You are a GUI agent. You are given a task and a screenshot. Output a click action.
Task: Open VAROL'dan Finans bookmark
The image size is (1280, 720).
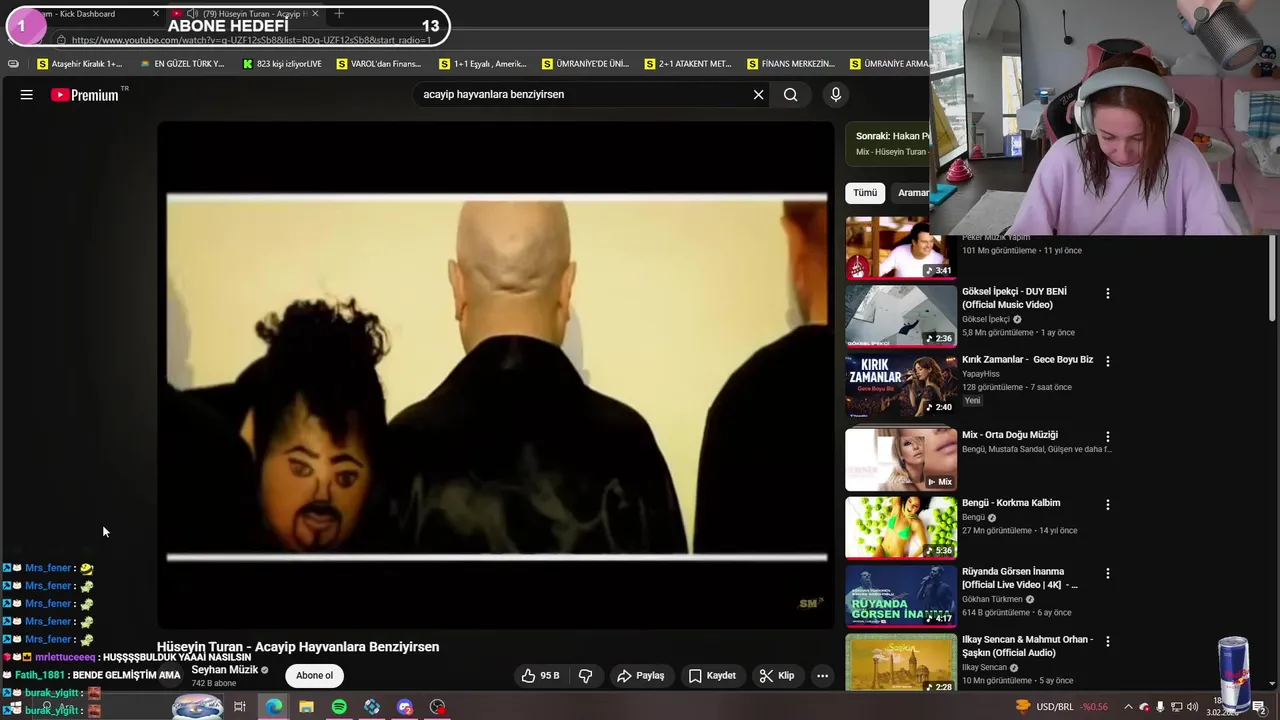pos(379,64)
